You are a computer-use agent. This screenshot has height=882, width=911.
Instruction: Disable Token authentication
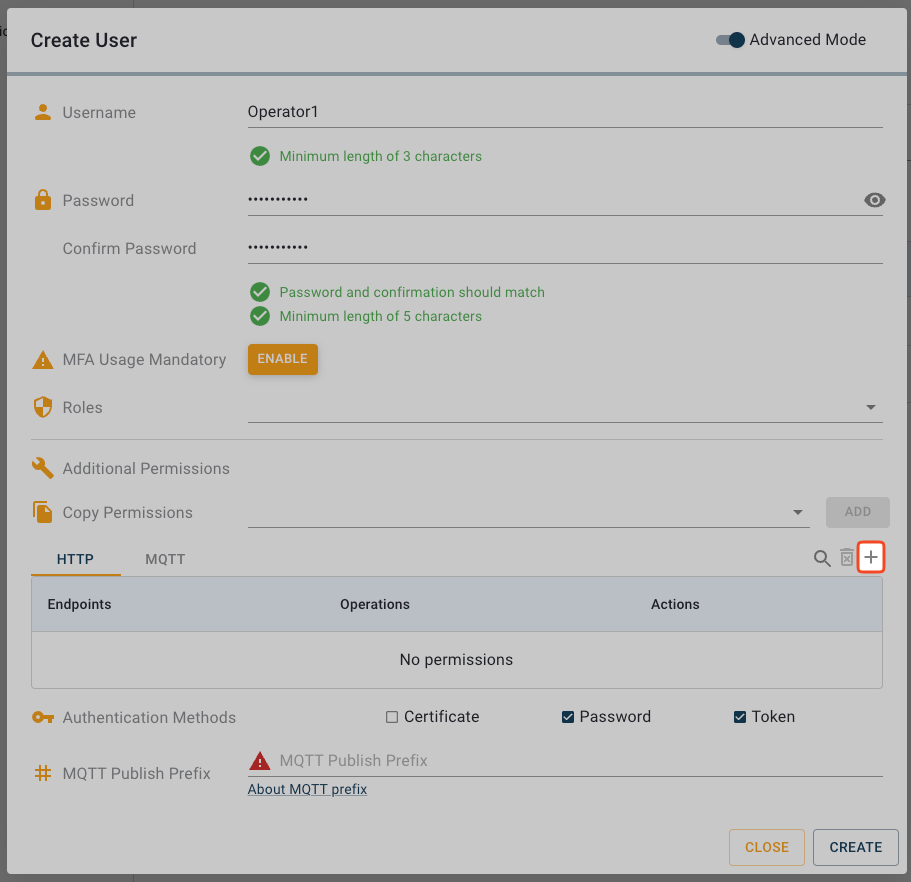(x=740, y=716)
